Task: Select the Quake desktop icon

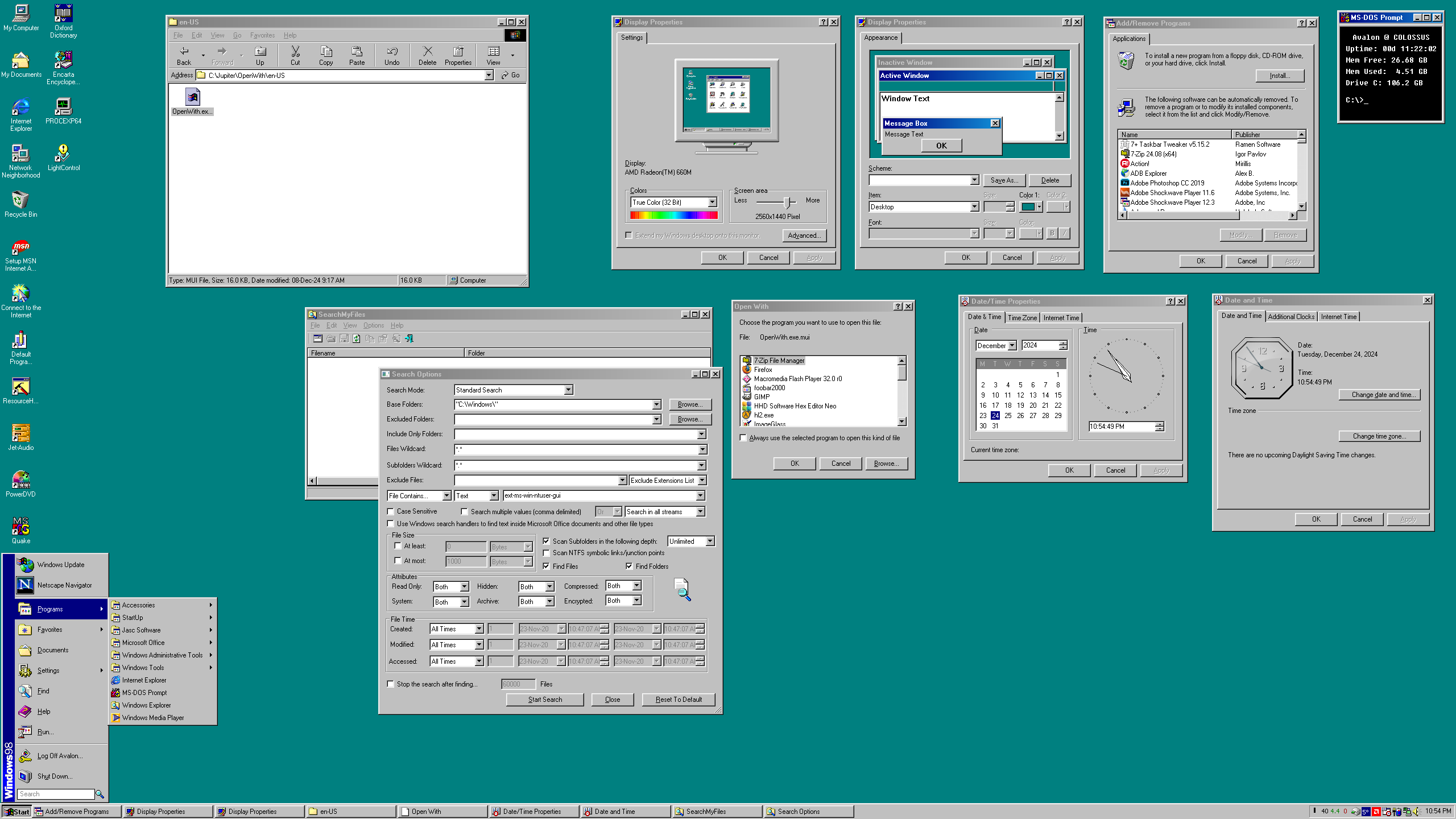Action: (x=21, y=530)
